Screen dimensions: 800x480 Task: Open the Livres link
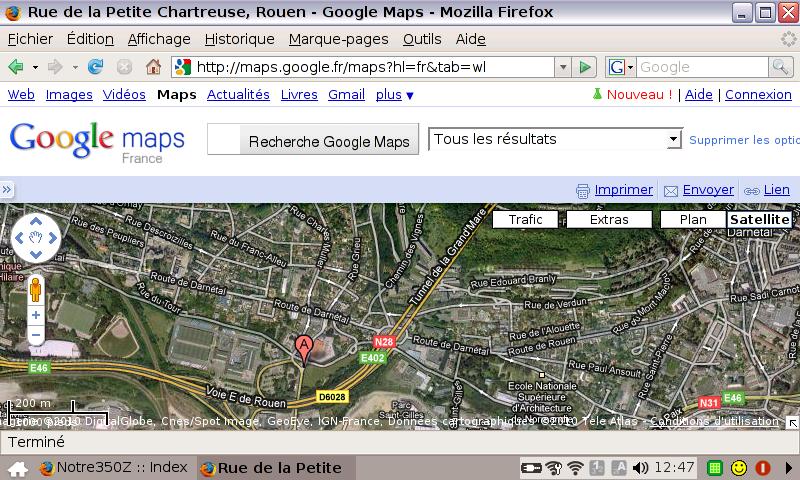coord(299,95)
